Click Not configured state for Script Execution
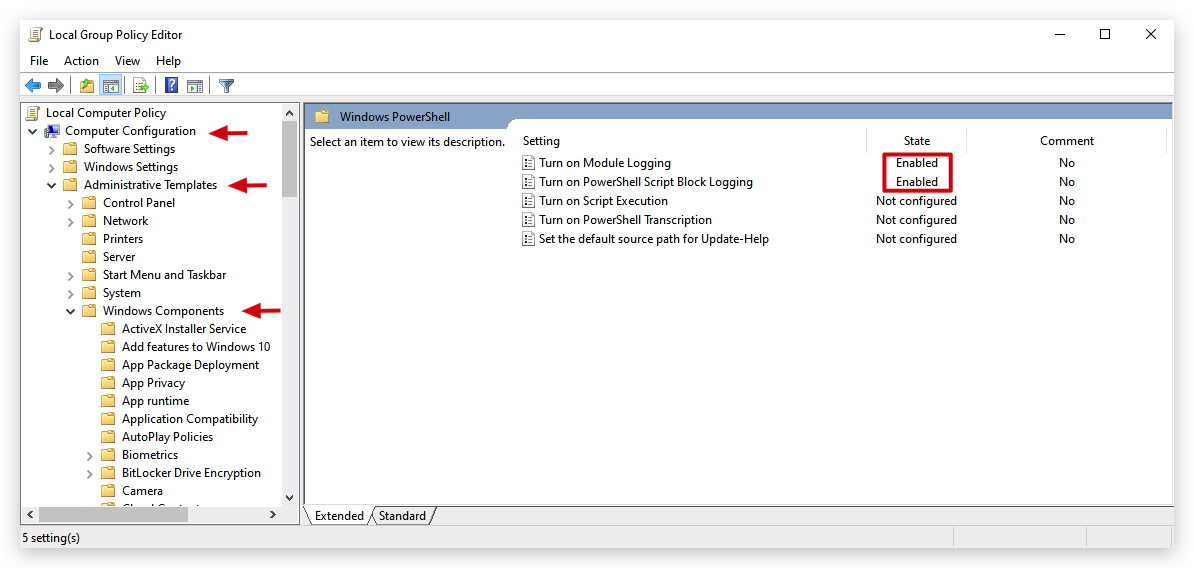Image resolution: width=1194 pixels, height=568 pixels. (916, 201)
